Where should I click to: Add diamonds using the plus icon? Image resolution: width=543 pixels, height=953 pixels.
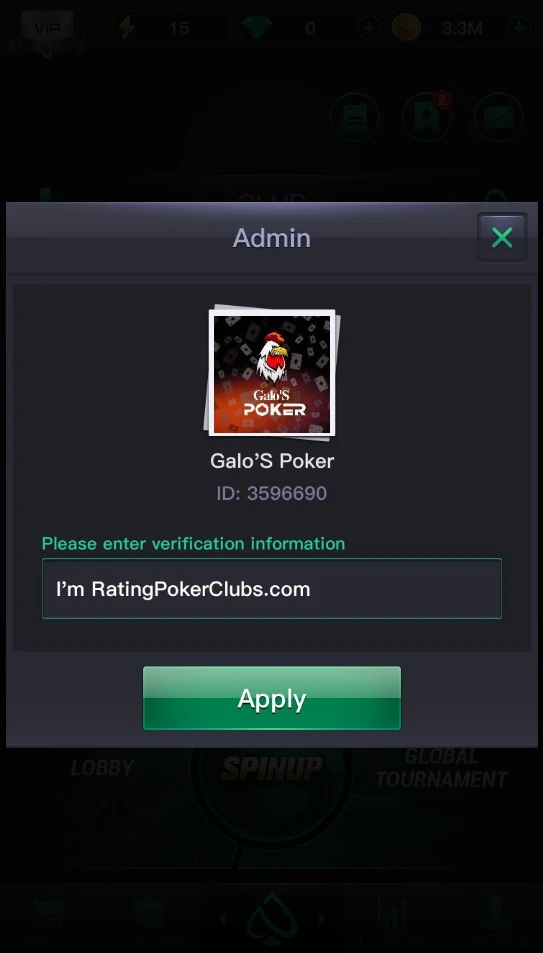point(368,28)
